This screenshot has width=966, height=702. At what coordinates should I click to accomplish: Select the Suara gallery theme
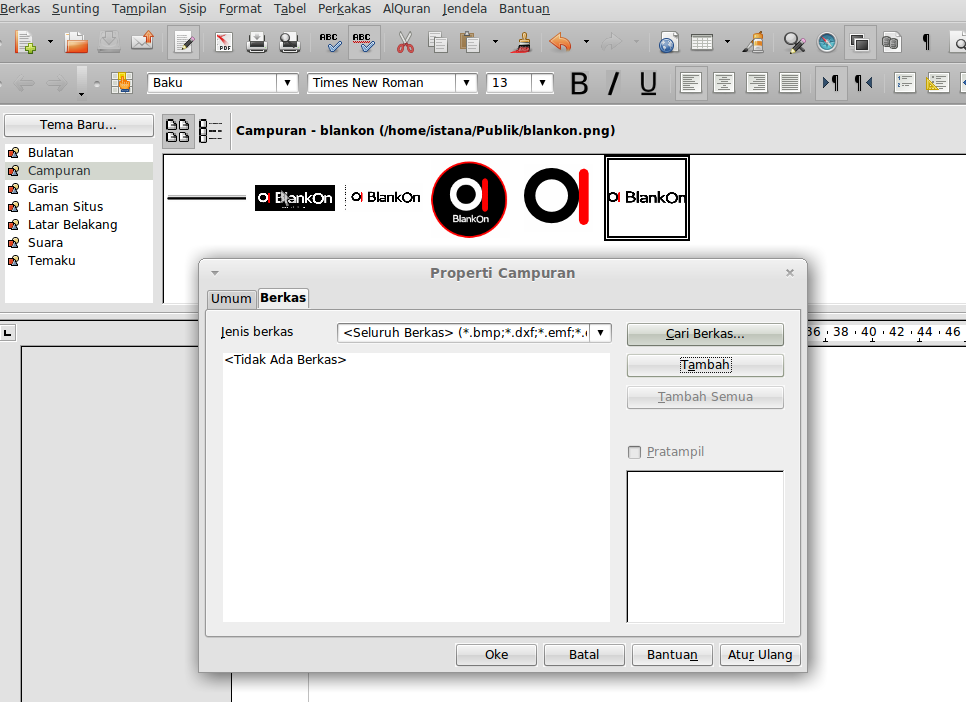pos(79,242)
